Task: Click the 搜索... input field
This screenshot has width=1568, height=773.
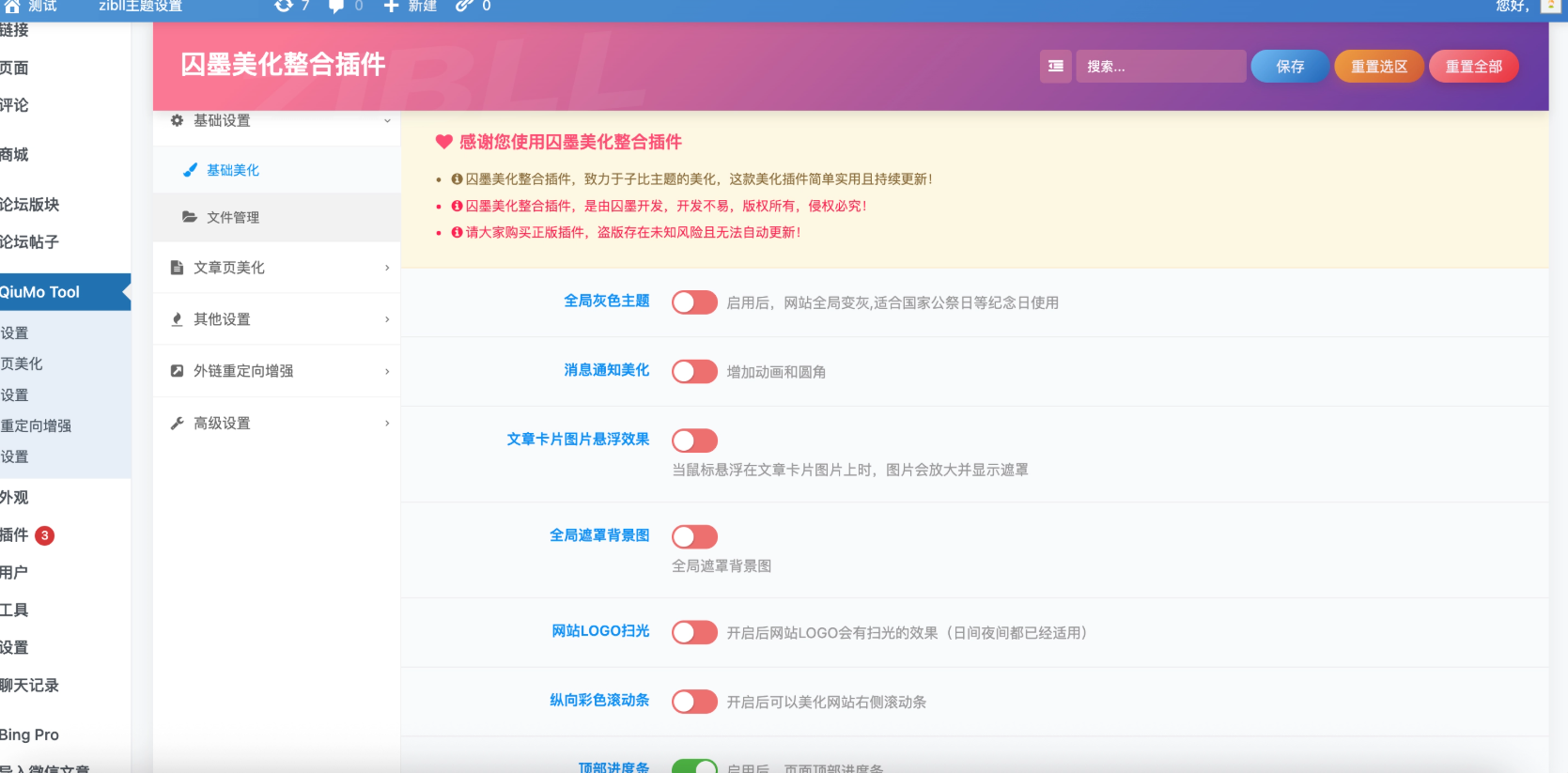Action: [x=1161, y=67]
